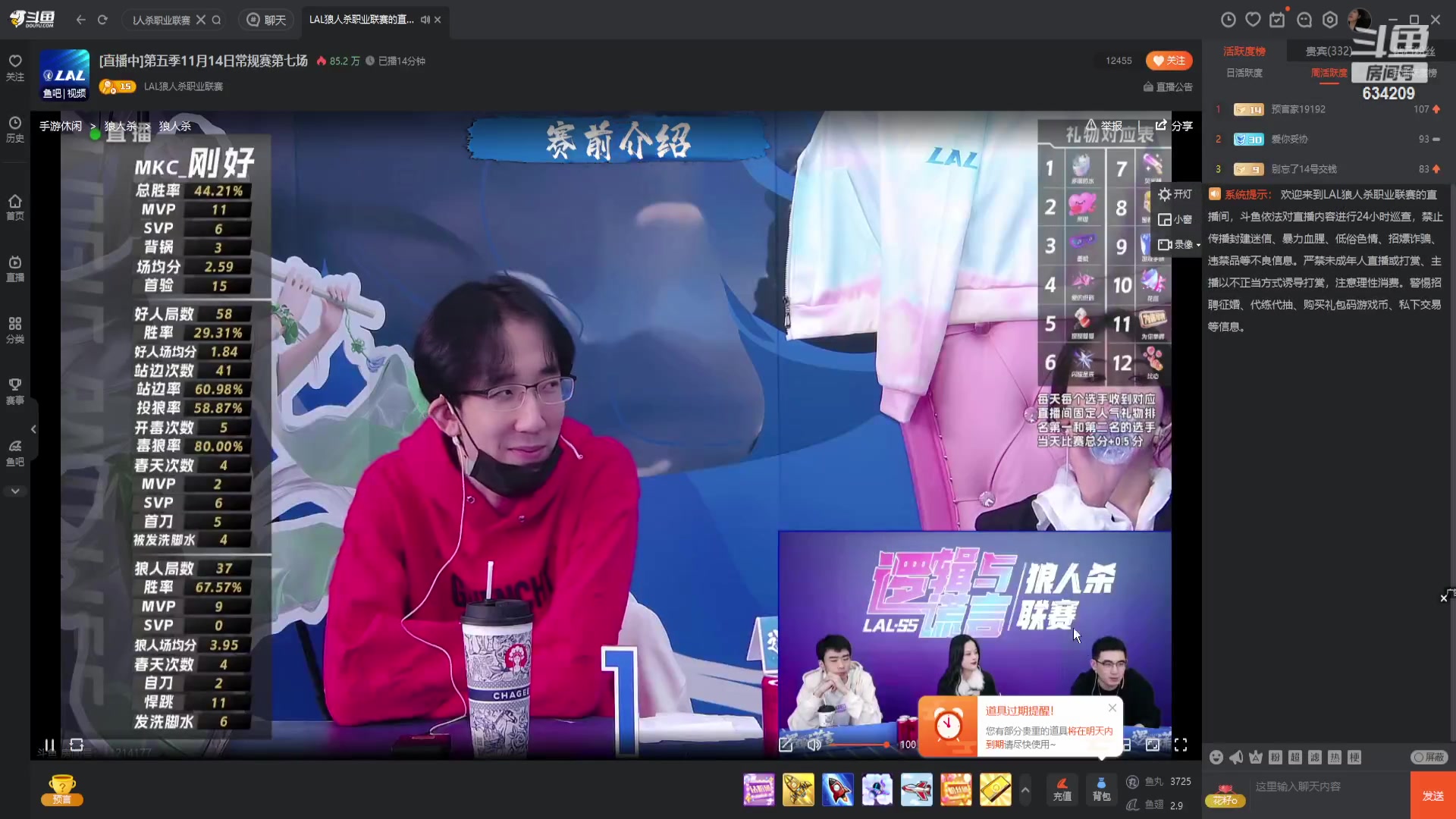Open the crown noble danmaku icon
Image resolution: width=1456 pixels, height=819 pixels.
click(1256, 758)
